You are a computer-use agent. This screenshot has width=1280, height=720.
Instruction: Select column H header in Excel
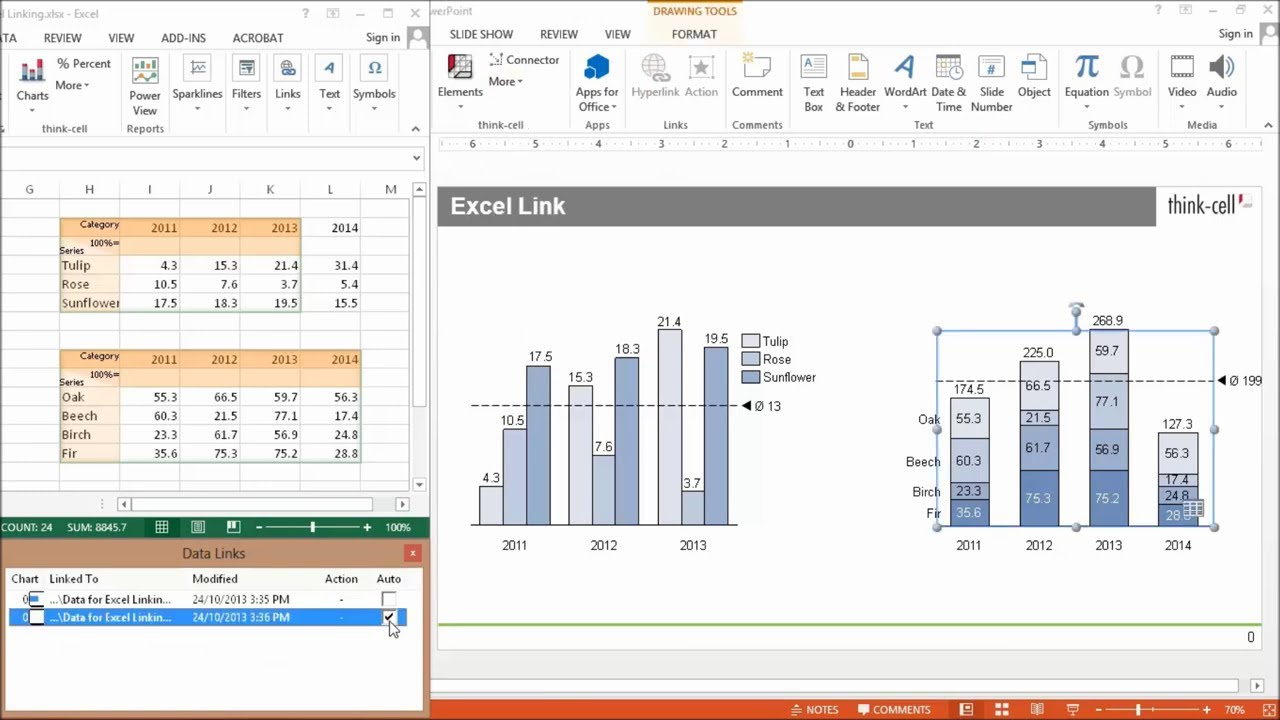(x=89, y=189)
